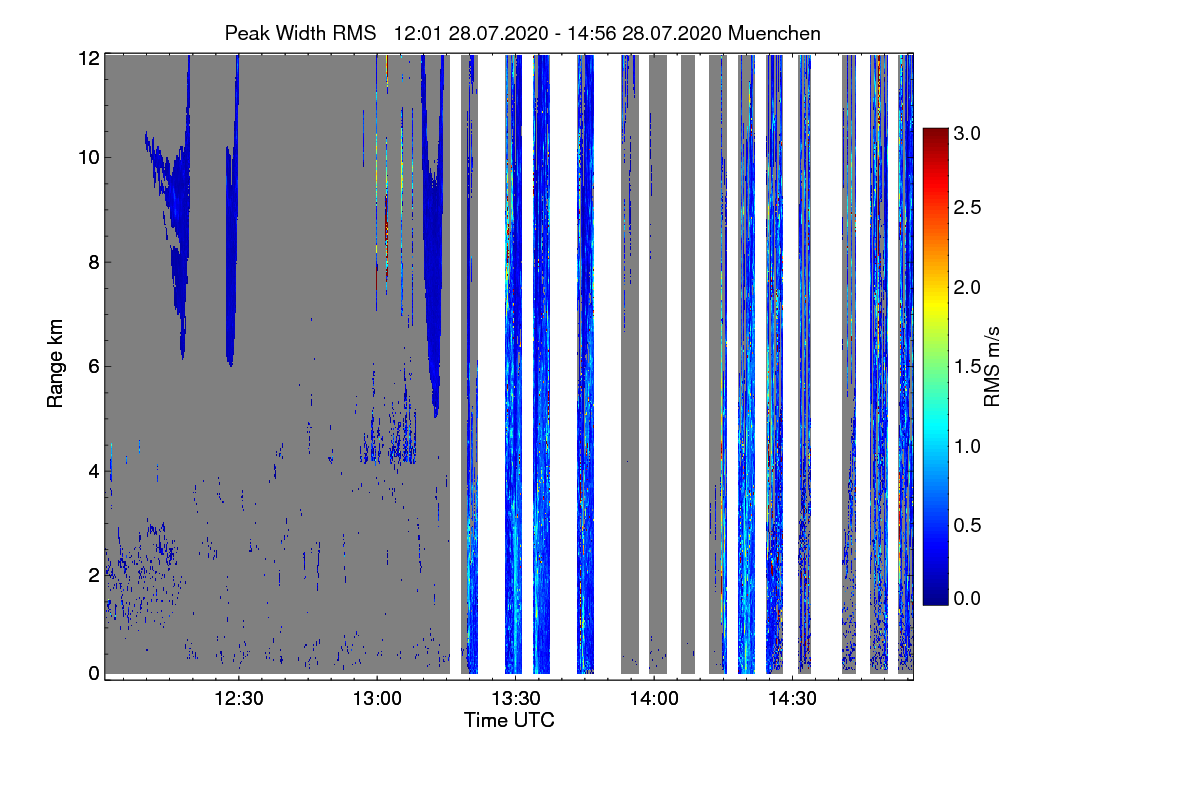Image resolution: width=1200 pixels, height=800 pixels.
Task: Click the colorbar label 3.0
Action: [x=968, y=133]
